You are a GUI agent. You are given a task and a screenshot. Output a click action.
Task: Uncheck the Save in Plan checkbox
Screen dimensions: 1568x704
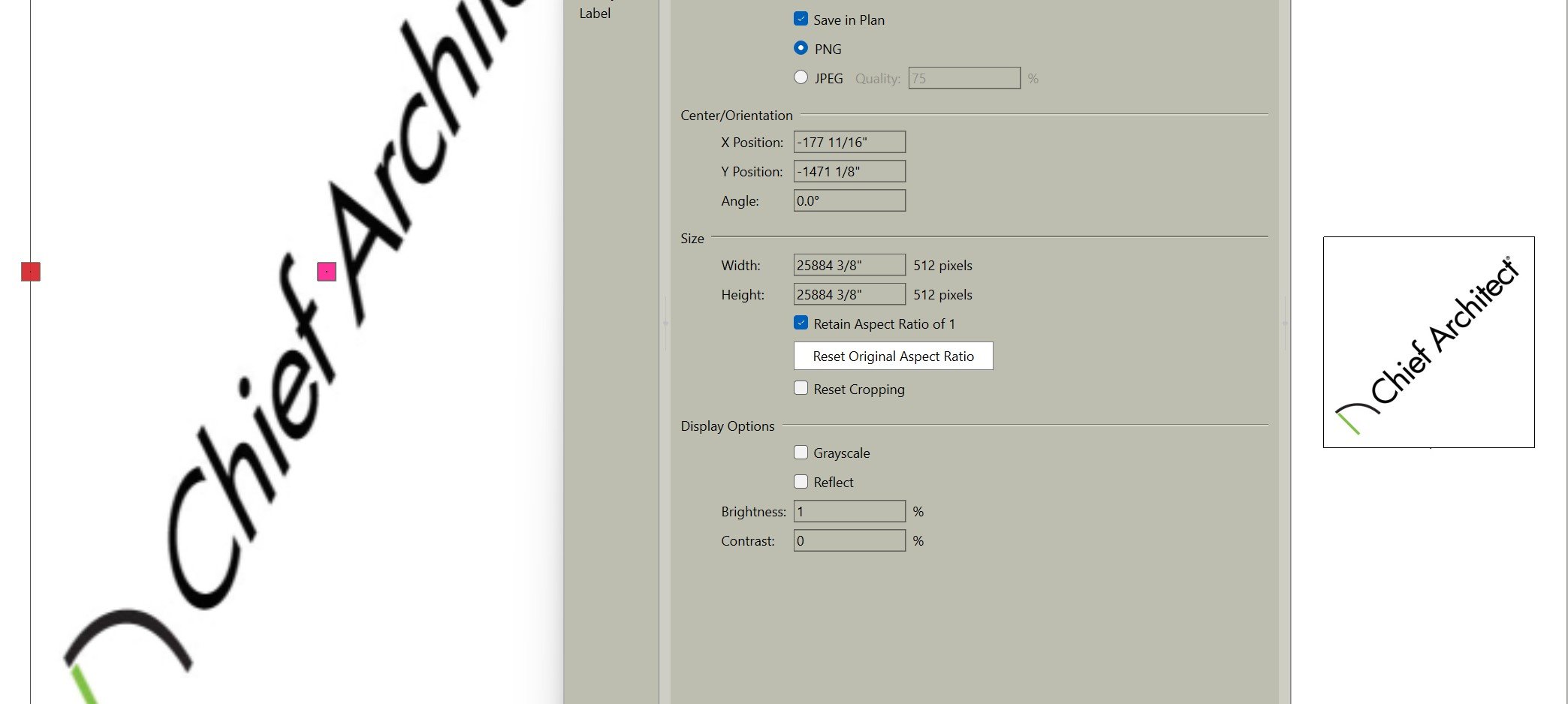tap(801, 20)
